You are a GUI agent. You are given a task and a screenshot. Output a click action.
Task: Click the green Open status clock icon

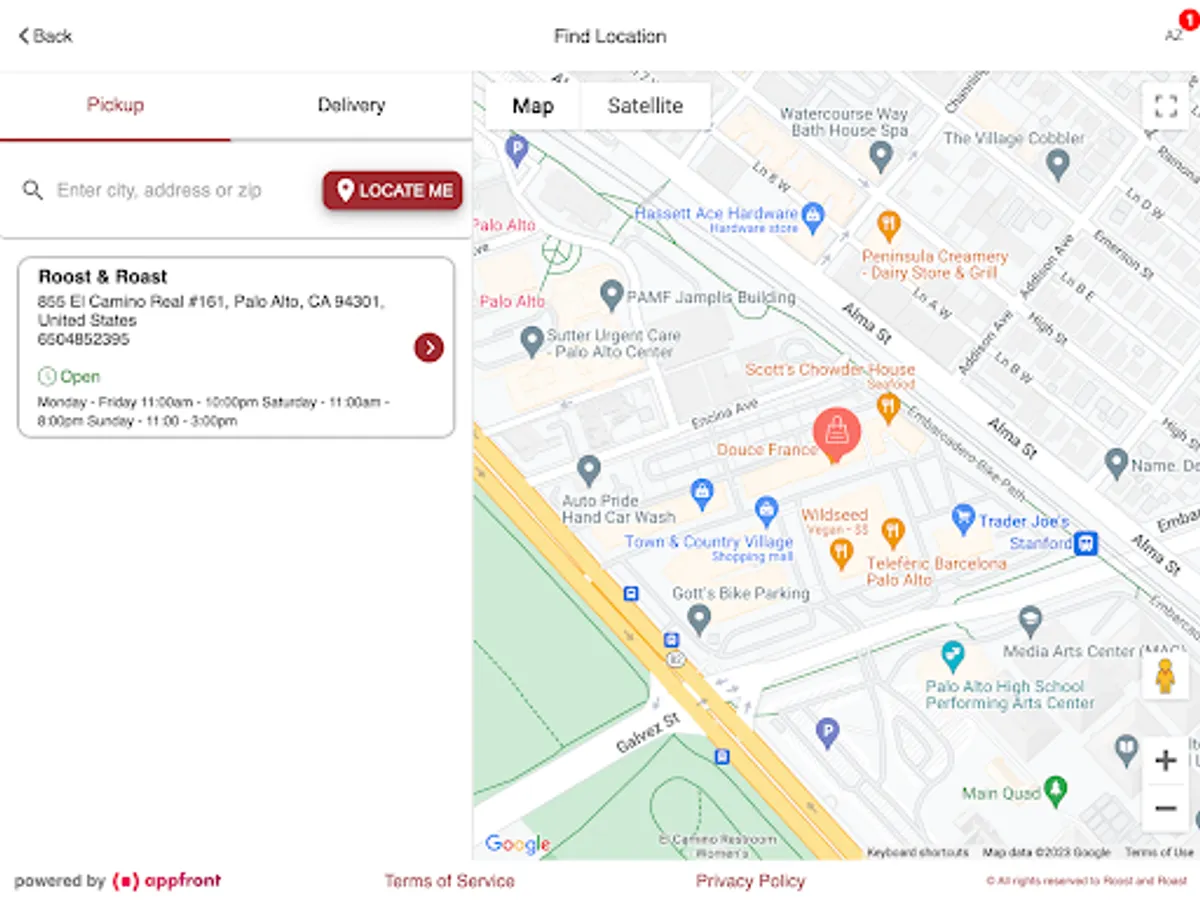point(46,376)
